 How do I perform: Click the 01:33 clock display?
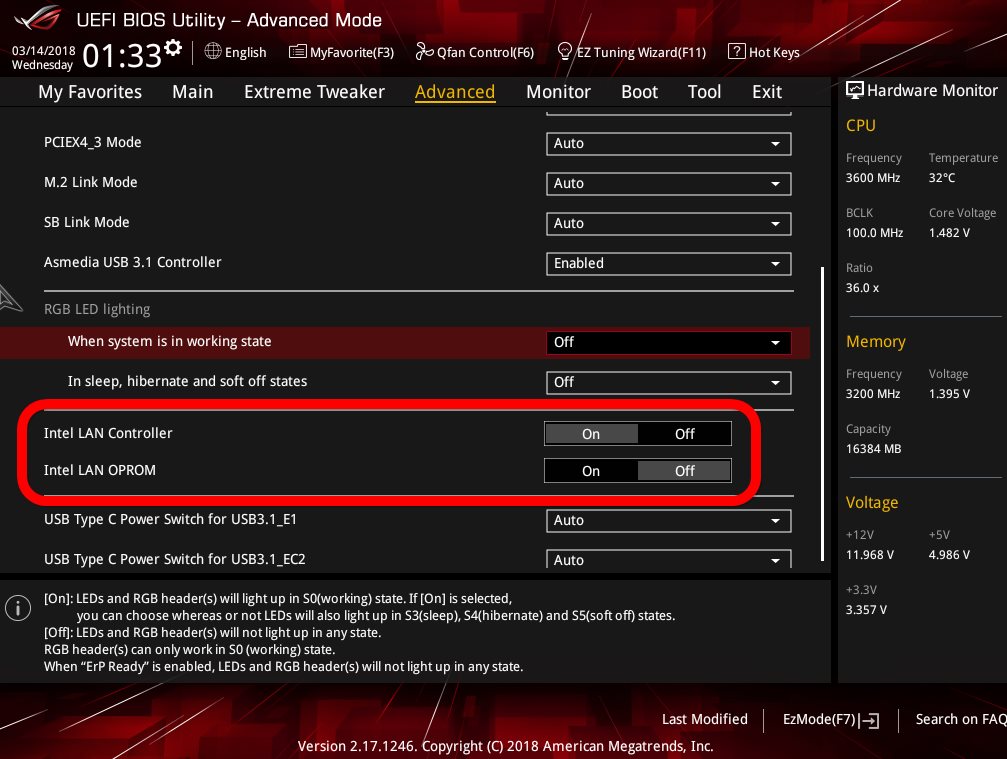122,55
